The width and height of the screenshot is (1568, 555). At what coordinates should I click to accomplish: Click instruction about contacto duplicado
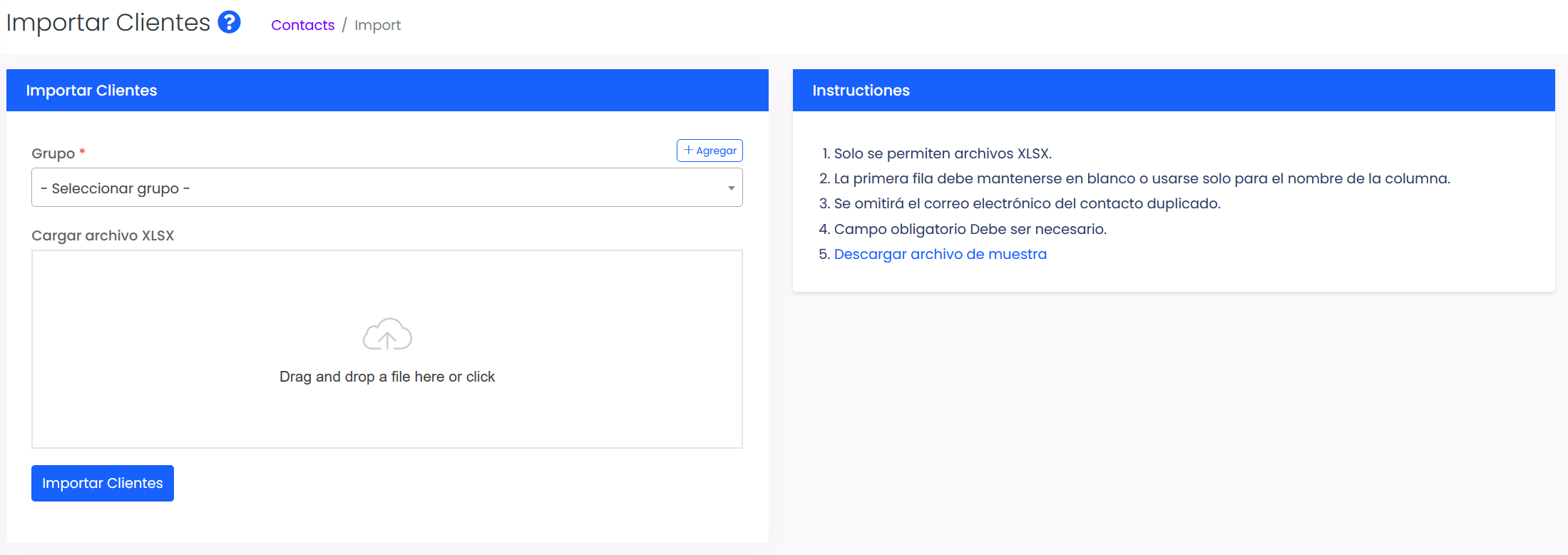(x=1027, y=203)
